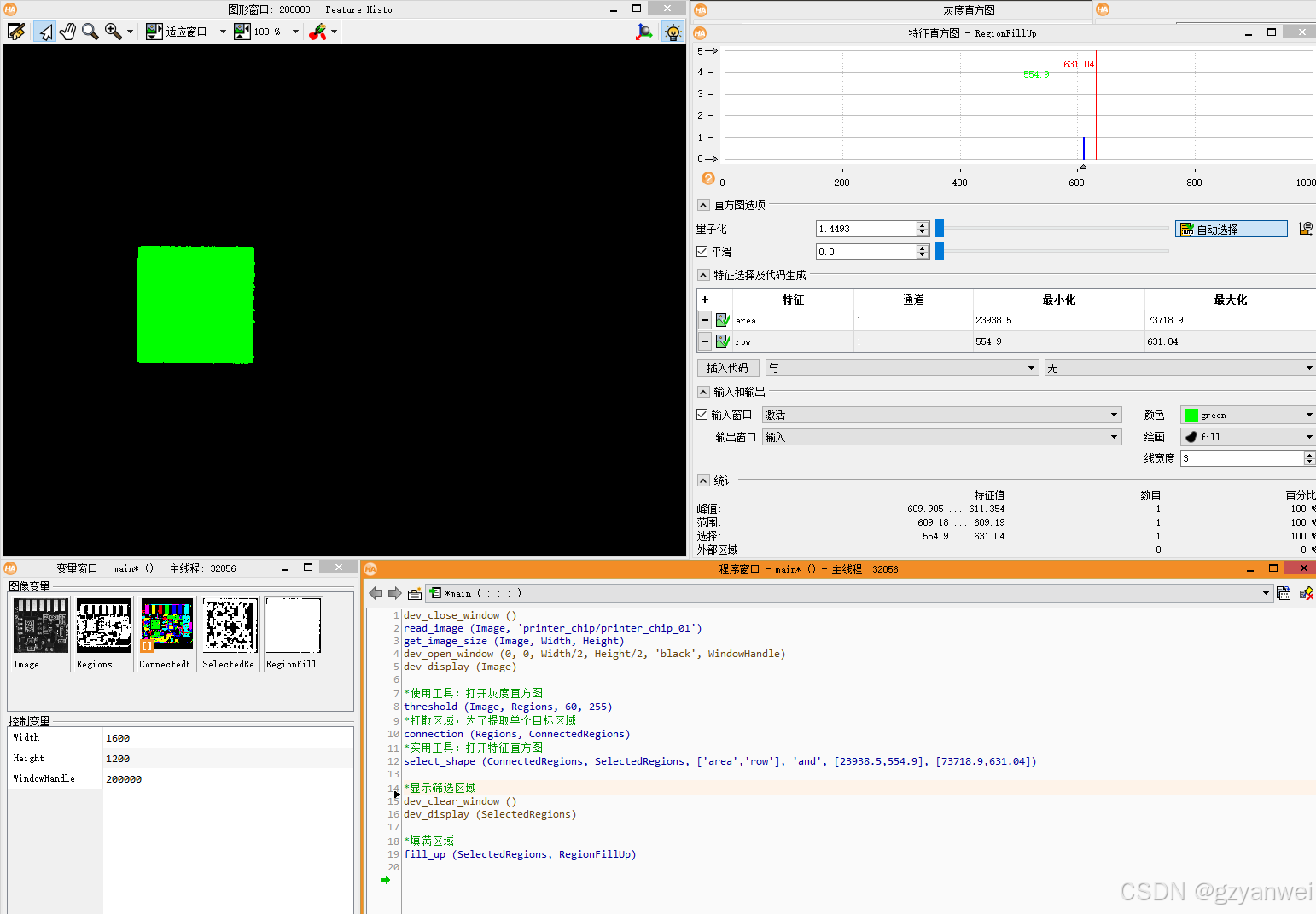Click the 100% image zoom icon

242,32
